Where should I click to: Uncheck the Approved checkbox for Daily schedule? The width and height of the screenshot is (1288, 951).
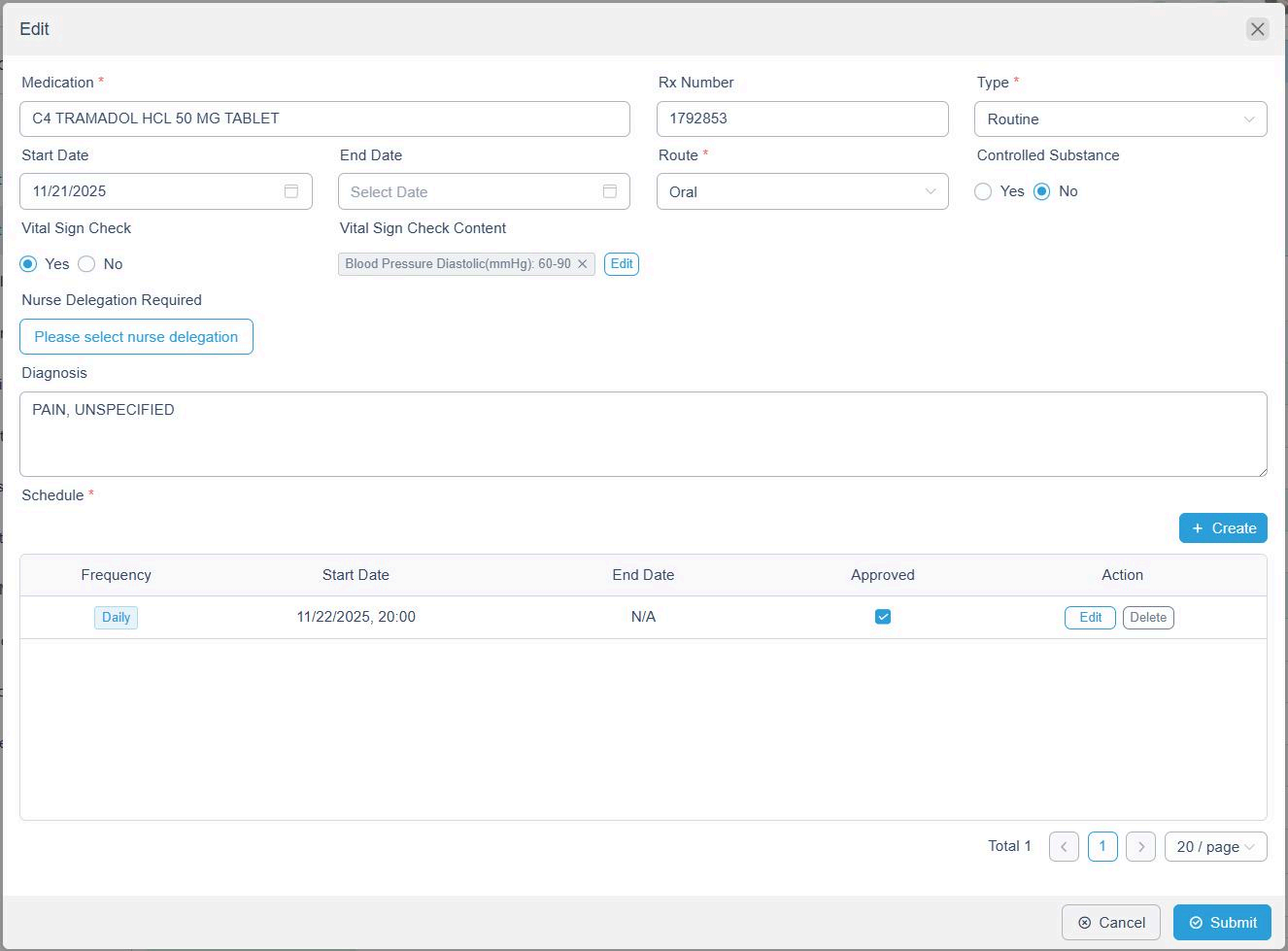point(882,617)
